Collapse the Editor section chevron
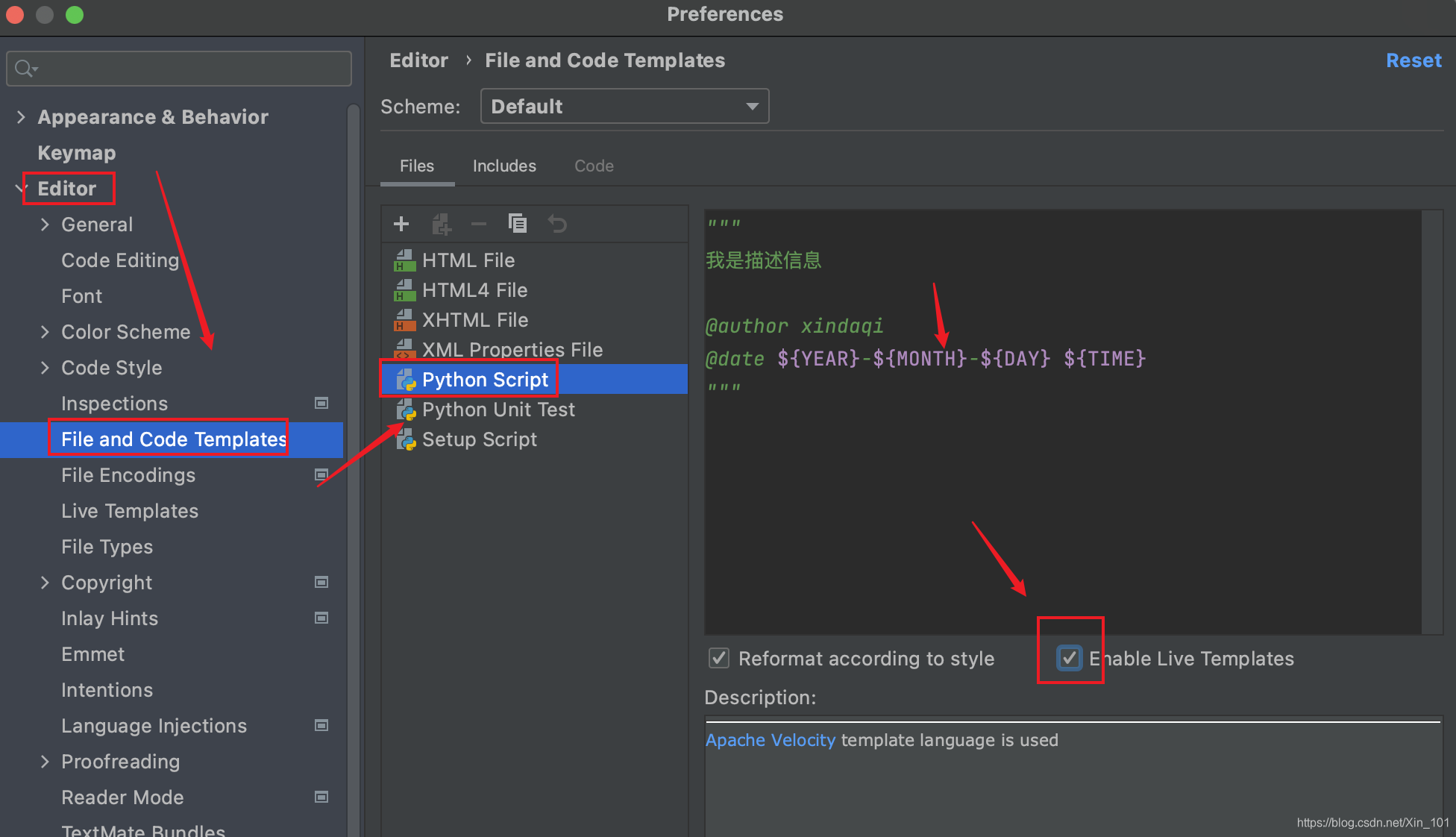This screenshot has height=837, width=1456. pos(20,189)
